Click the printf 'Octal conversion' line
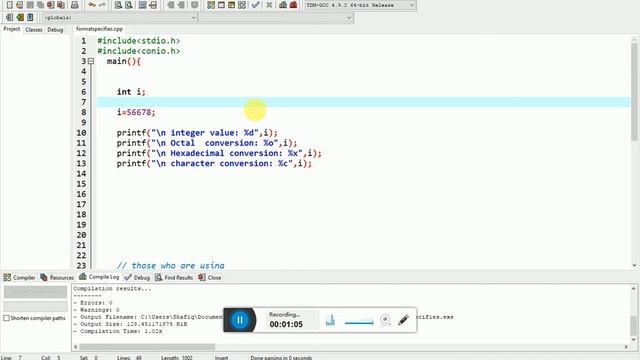Screen dimensions: 640x360 point(207,143)
